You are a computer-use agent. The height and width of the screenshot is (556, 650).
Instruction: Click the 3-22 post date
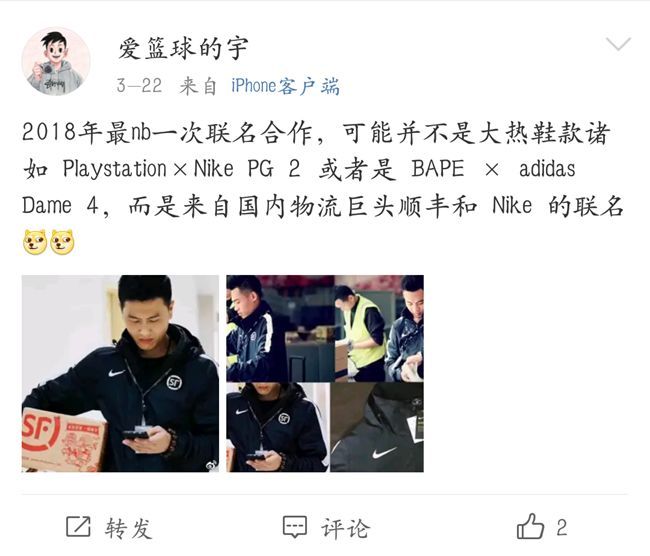(139, 86)
